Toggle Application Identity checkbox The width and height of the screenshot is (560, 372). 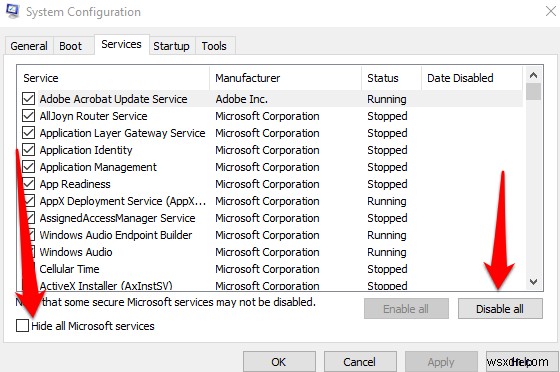pyautogui.click(x=28, y=150)
